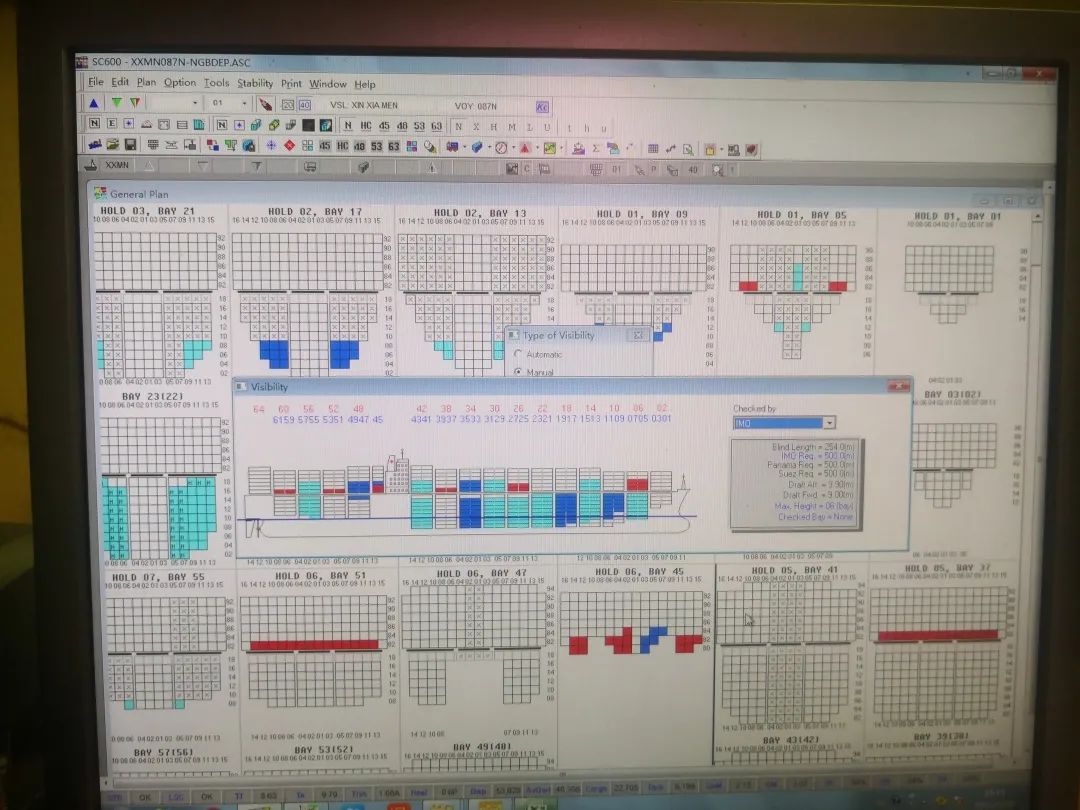Click the red diamond icon in the toolbar
The image size is (1080, 810).
click(289, 145)
